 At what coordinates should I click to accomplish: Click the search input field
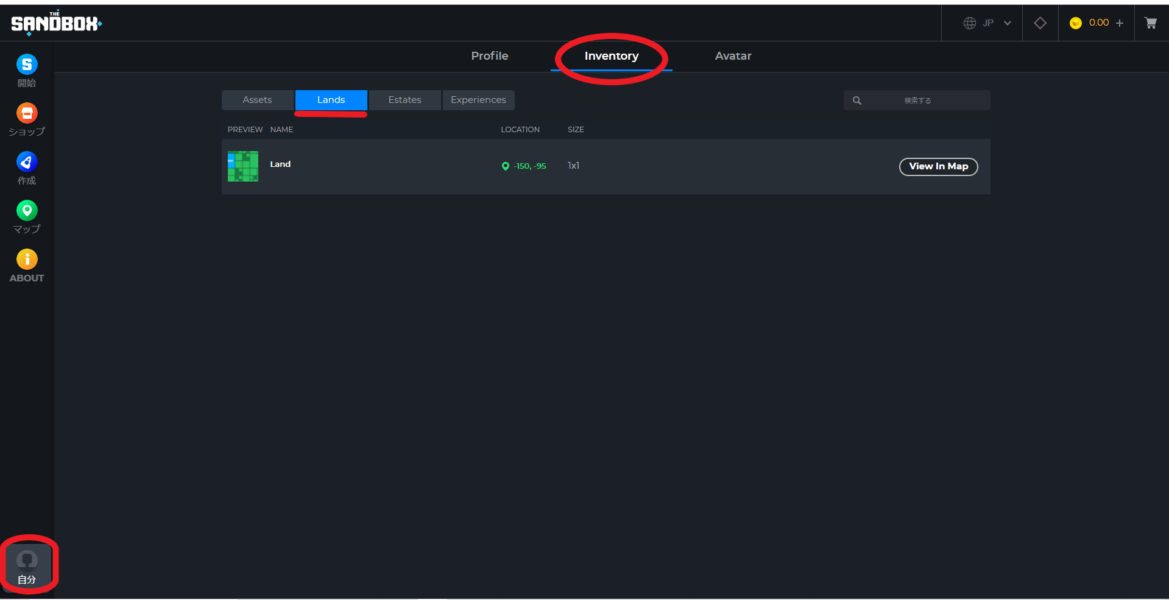[x=917, y=101]
